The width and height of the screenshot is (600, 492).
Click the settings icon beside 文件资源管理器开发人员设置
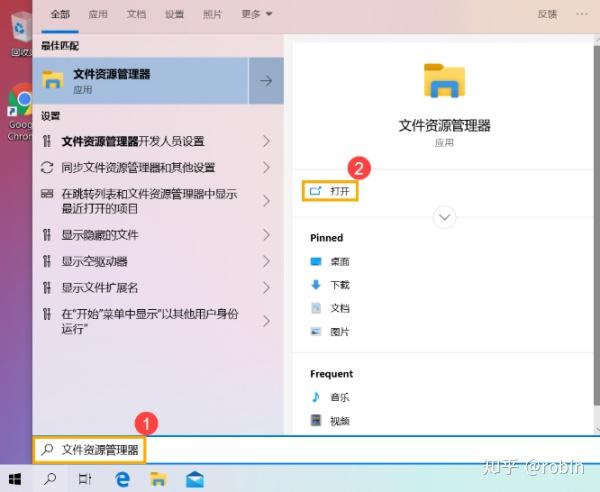[x=47, y=141]
